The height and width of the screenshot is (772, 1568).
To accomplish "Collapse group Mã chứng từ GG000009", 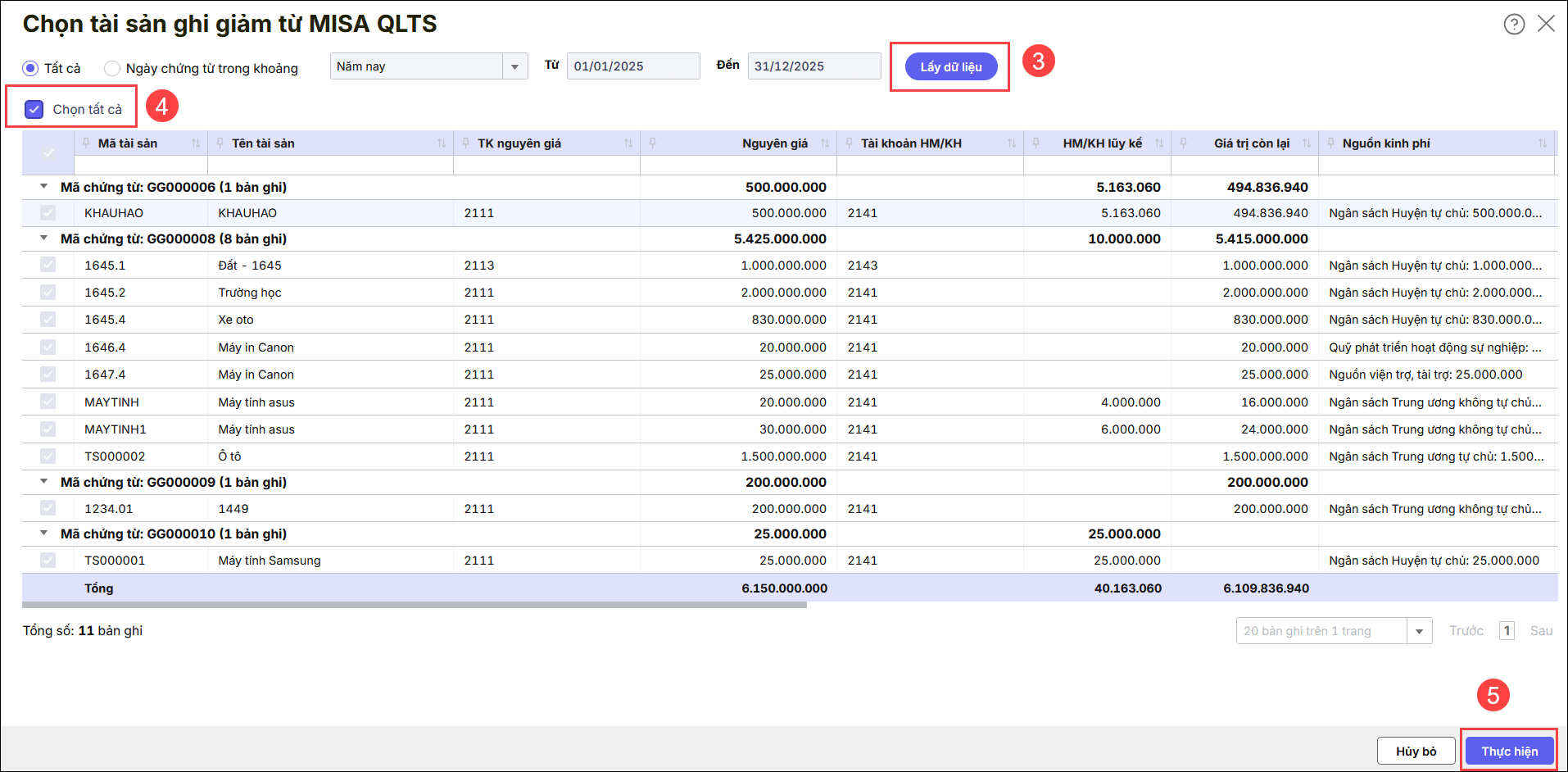I will pos(43,482).
